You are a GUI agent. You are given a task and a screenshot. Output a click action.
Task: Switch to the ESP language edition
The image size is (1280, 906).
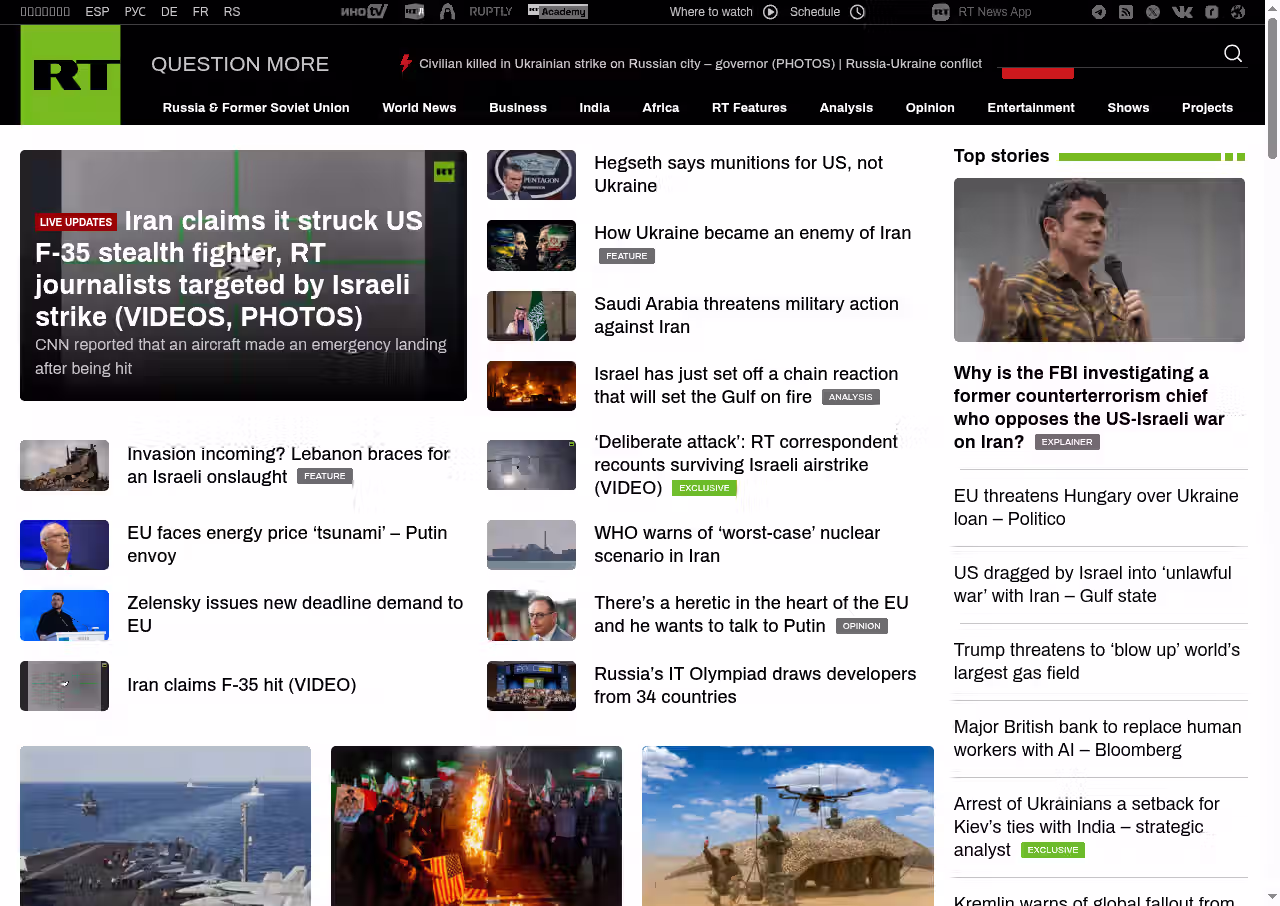pyautogui.click(x=97, y=12)
